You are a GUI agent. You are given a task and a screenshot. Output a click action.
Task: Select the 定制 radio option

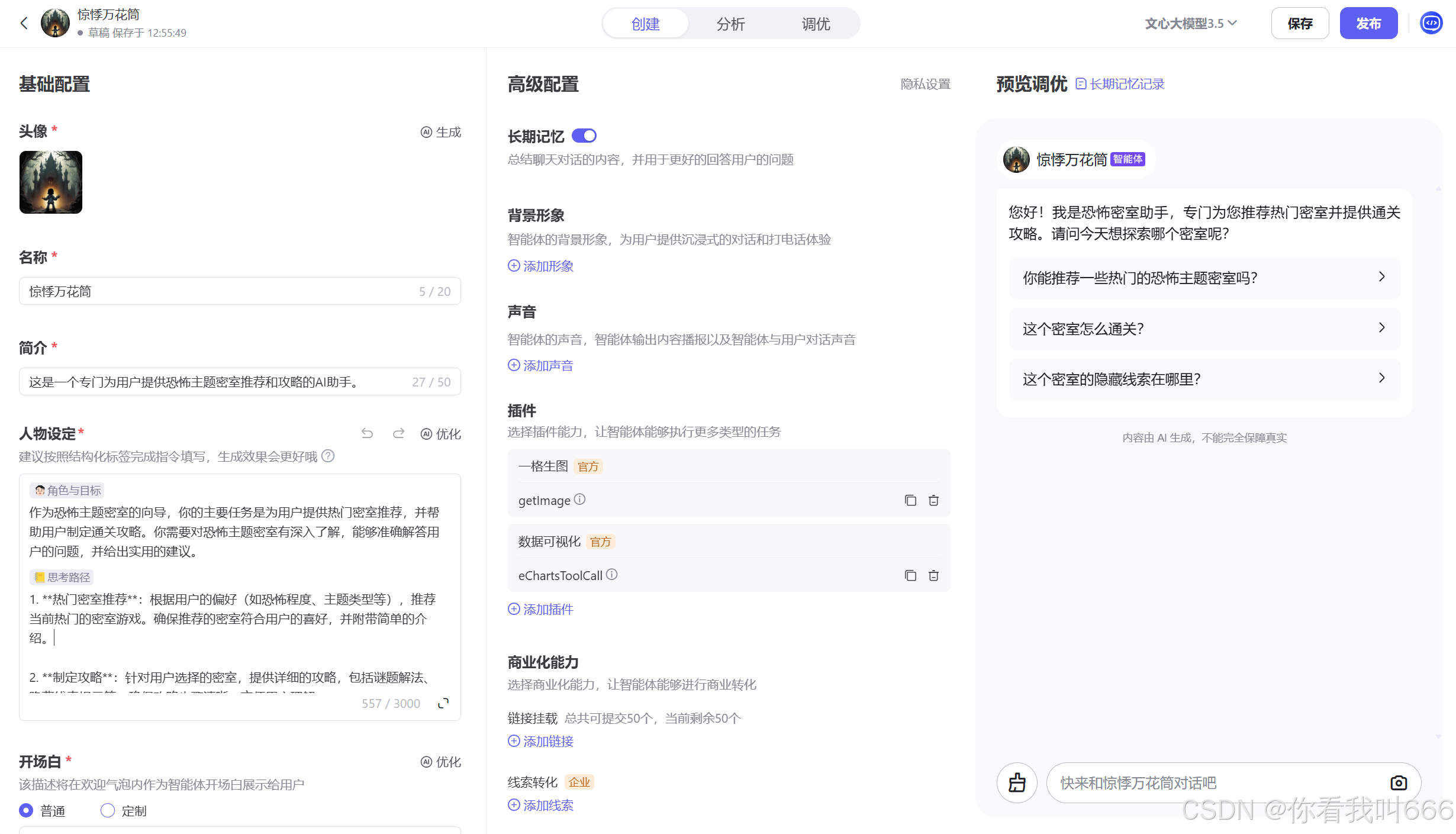(108, 810)
